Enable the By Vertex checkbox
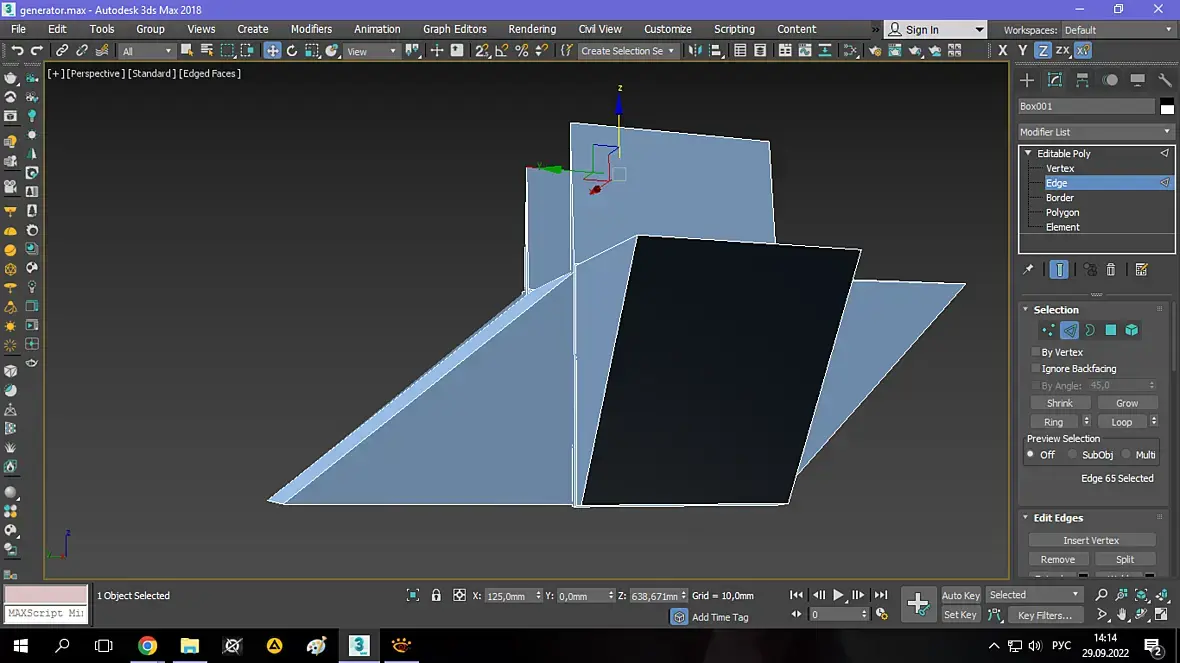The height and width of the screenshot is (663, 1180). coord(1036,352)
